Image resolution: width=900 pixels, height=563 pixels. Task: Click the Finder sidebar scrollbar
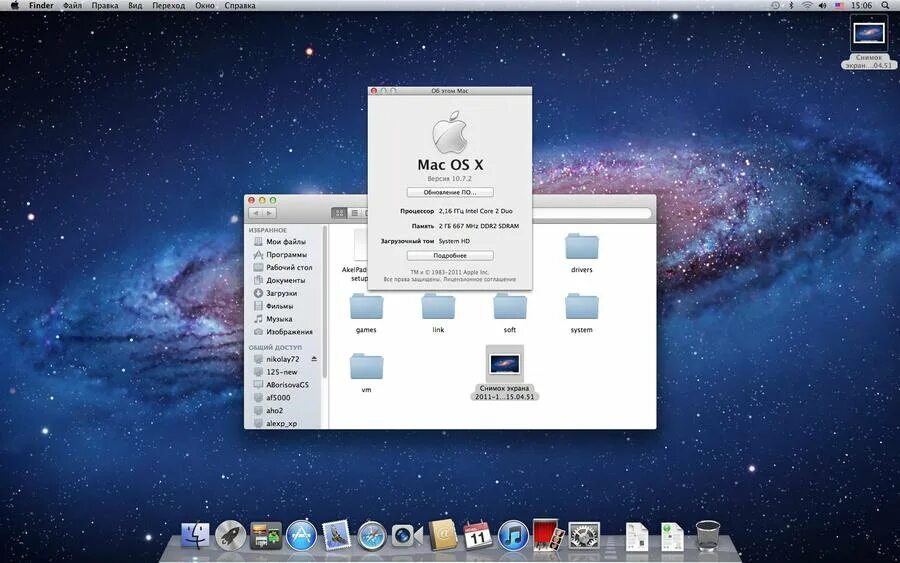pos(325,301)
